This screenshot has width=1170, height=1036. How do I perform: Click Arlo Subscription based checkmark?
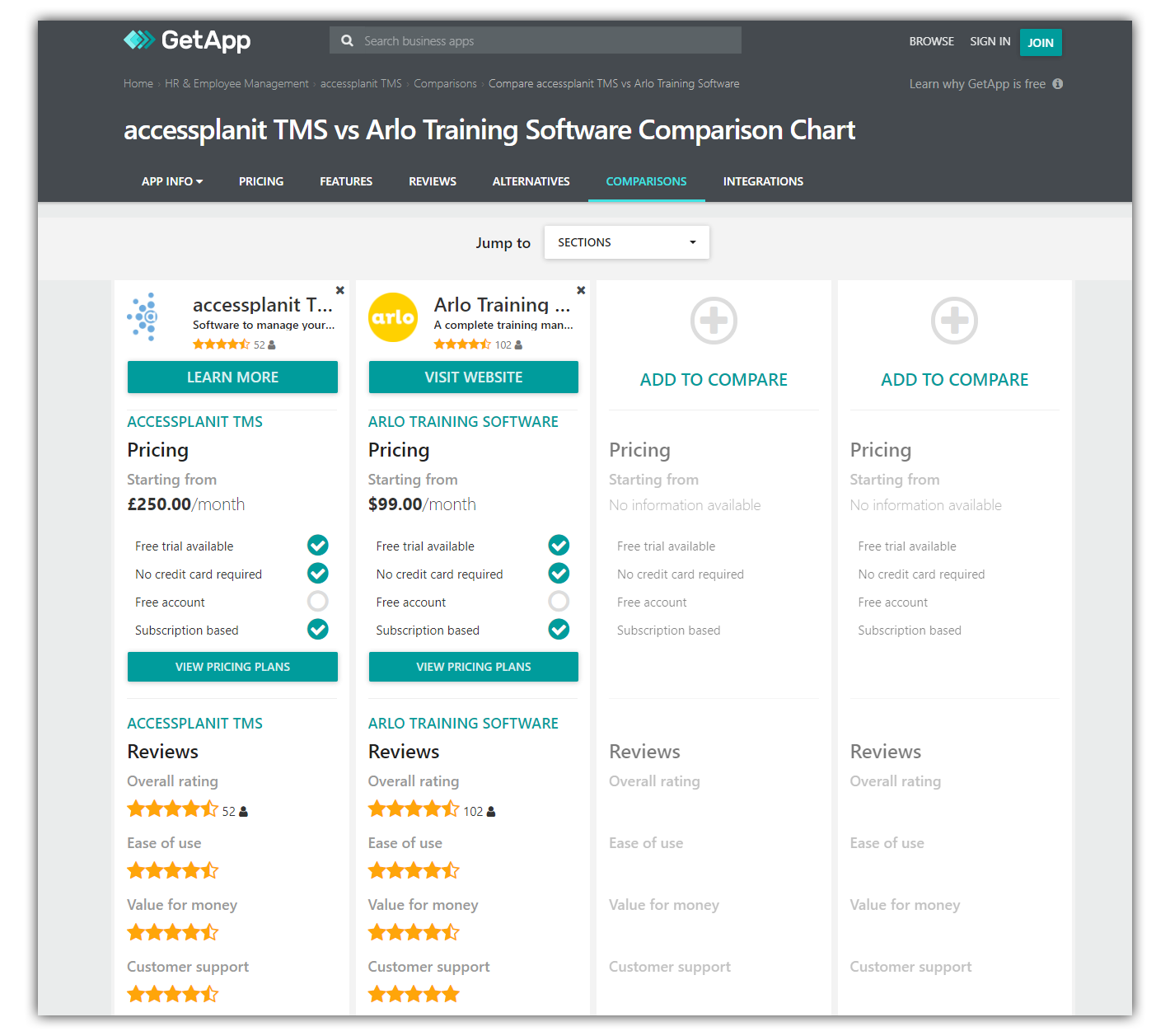[559, 630]
